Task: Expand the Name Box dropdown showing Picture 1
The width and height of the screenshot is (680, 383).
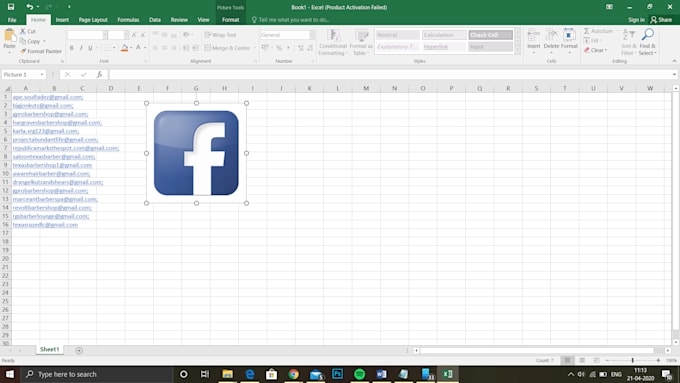Action: [x=42, y=75]
